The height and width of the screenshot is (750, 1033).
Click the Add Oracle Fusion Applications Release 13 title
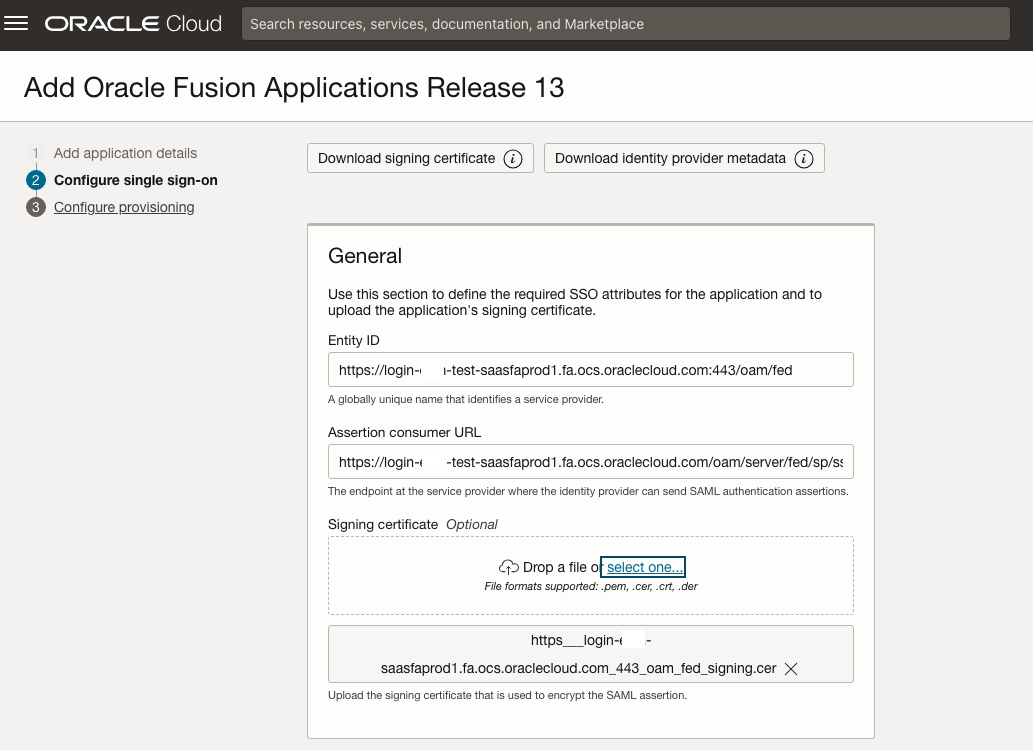tap(295, 88)
